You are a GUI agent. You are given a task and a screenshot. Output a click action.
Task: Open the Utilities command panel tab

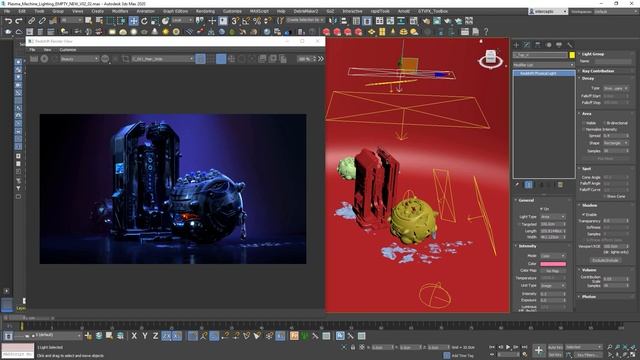click(x=570, y=45)
